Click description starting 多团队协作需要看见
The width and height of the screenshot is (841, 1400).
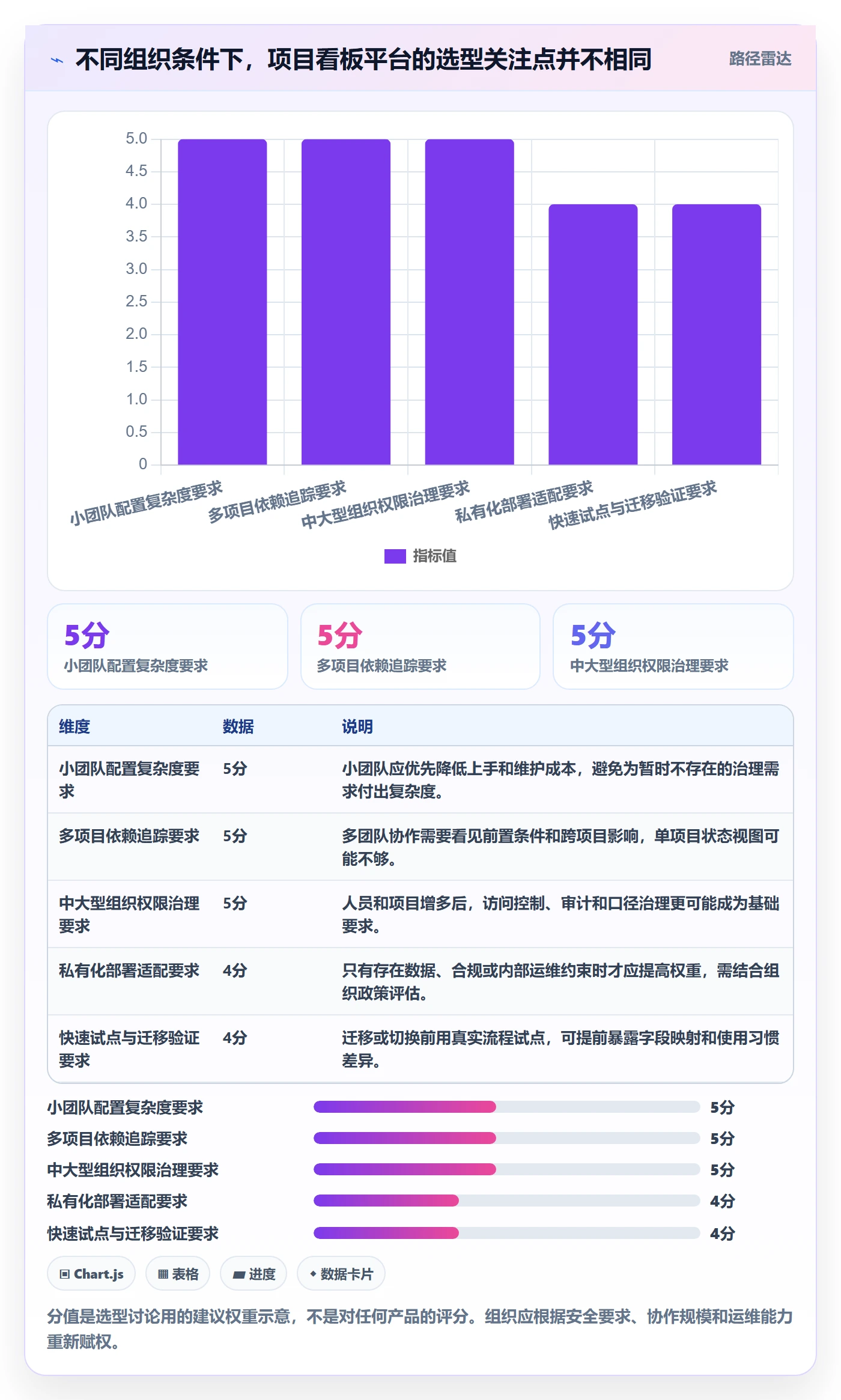[560, 847]
